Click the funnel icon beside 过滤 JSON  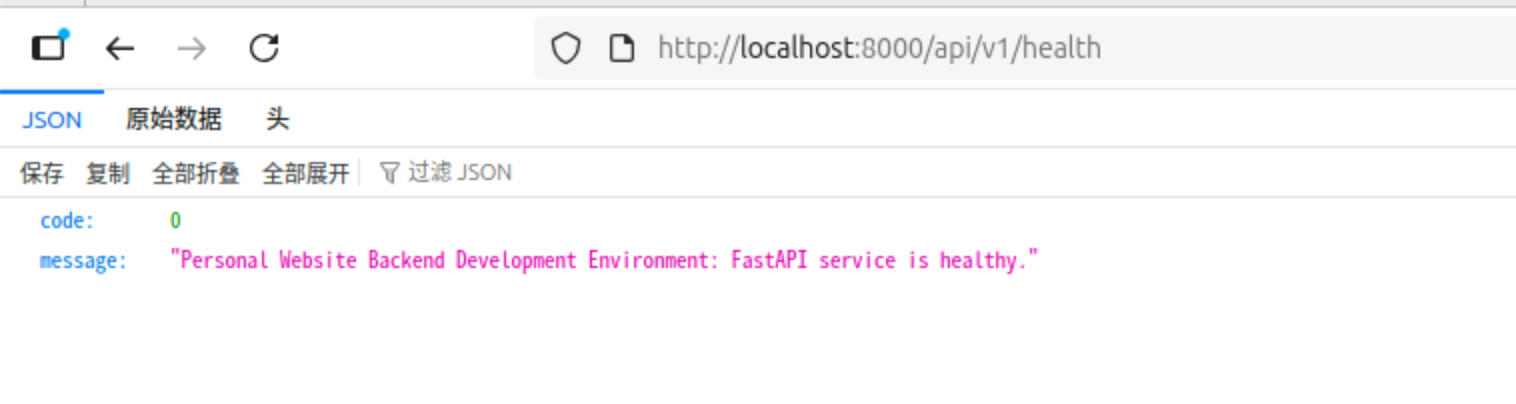pyautogui.click(x=389, y=173)
